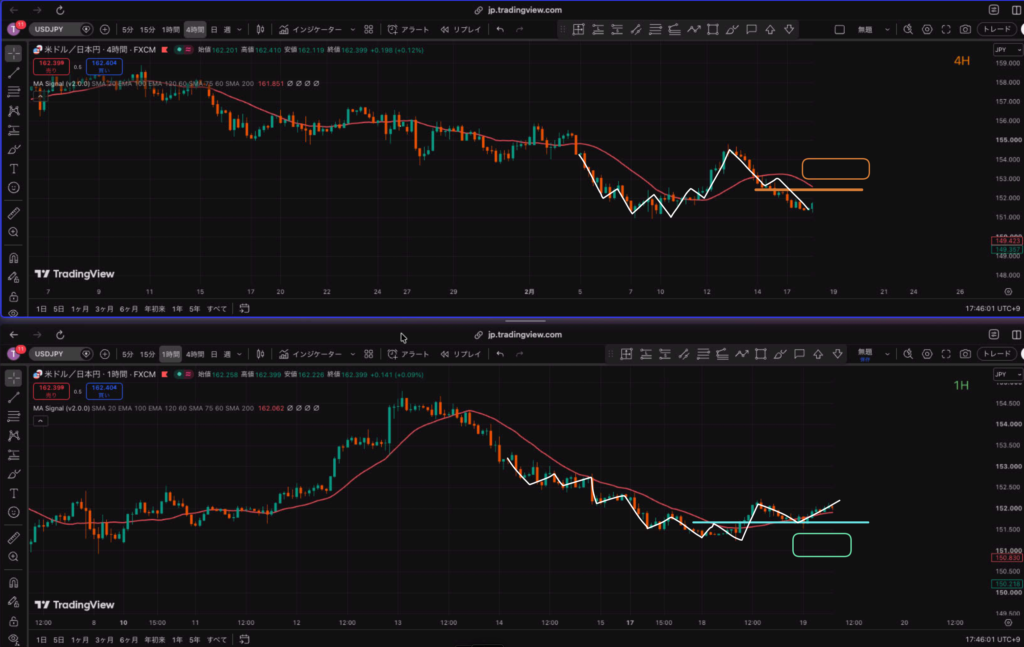Toggle the market status pill in the top window legend
Viewport: 1024px width, 647px height.
(184, 50)
